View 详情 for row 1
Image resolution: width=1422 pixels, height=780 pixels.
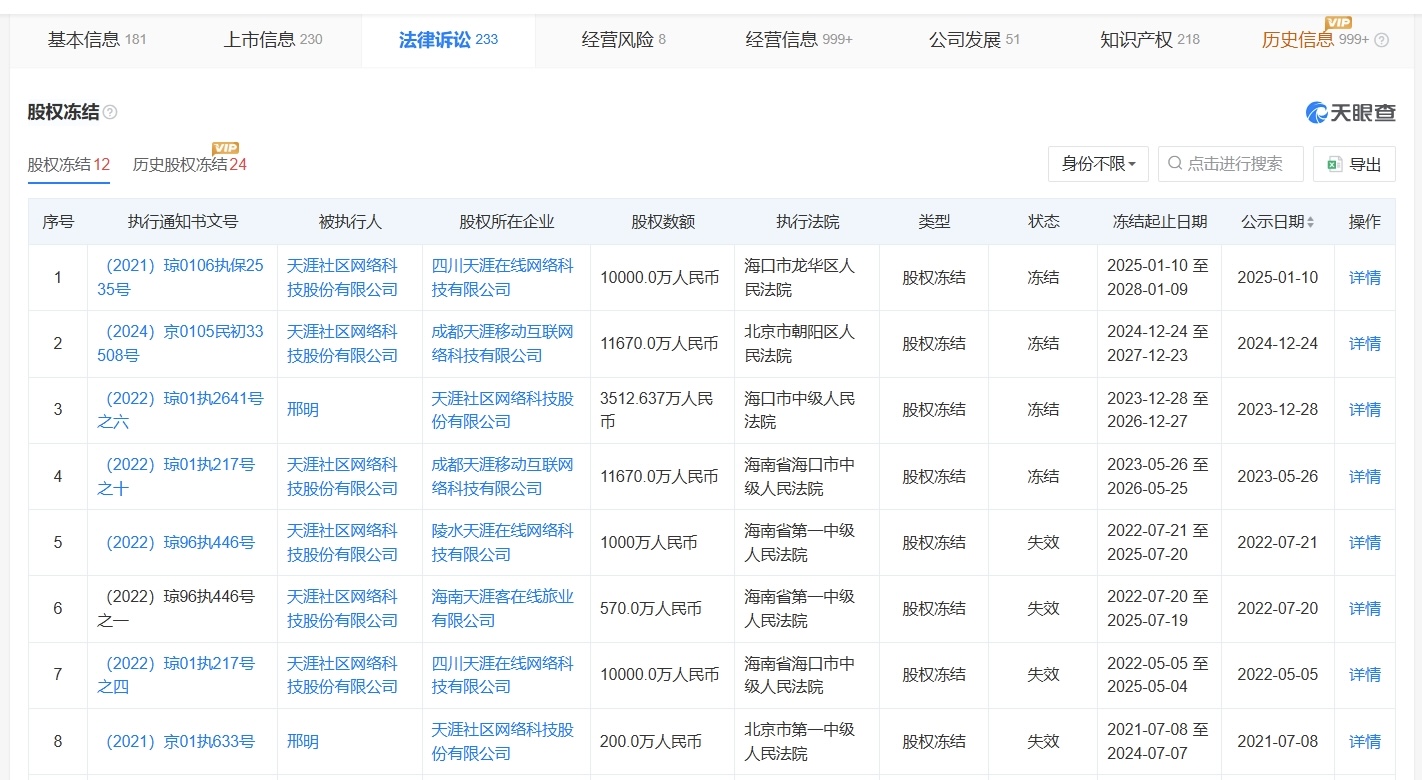(1365, 278)
